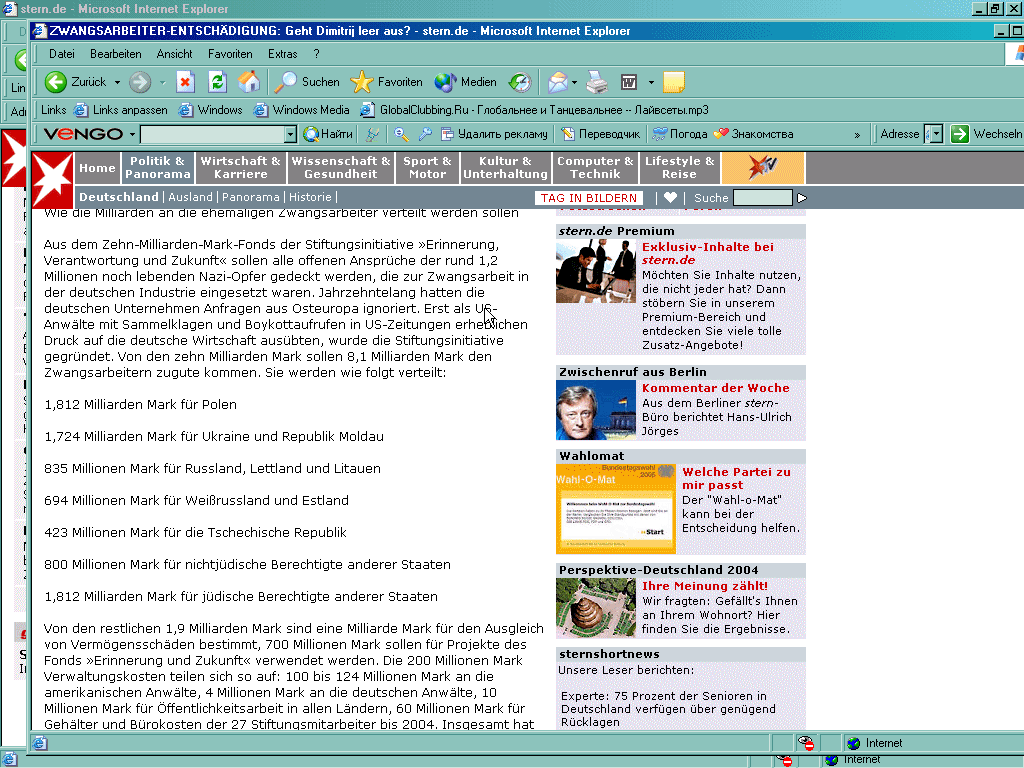Click inside the Vengo search text field
The width and height of the screenshot is (1024, 768).
(x=213, y=135)
